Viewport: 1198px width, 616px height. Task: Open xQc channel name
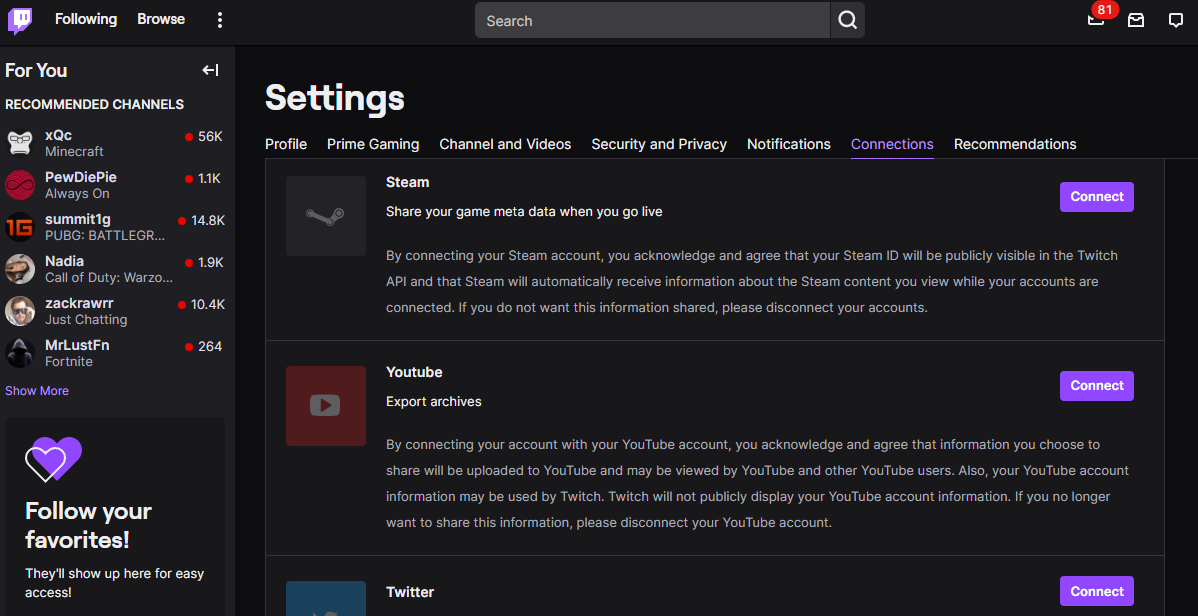pos(58,135)
